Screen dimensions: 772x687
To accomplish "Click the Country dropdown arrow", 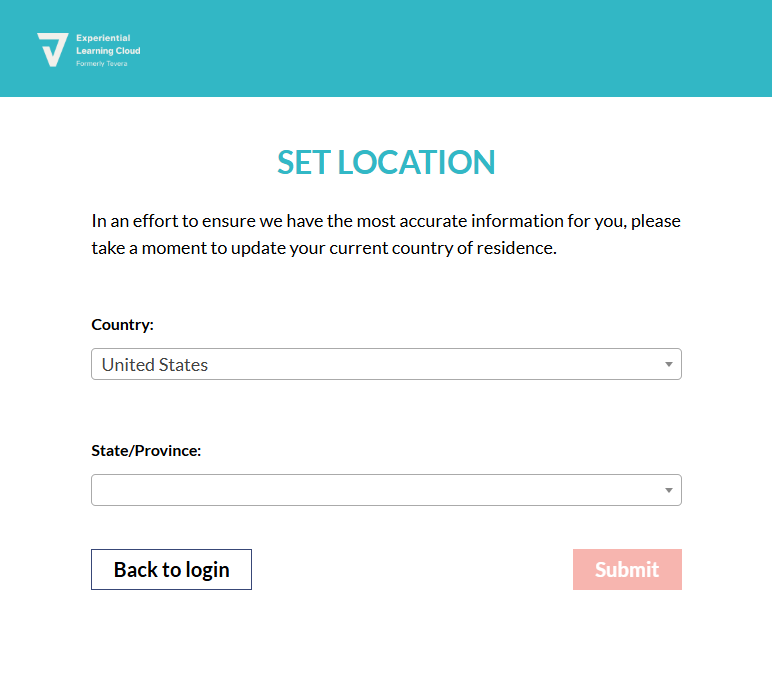I will [669, 365].
